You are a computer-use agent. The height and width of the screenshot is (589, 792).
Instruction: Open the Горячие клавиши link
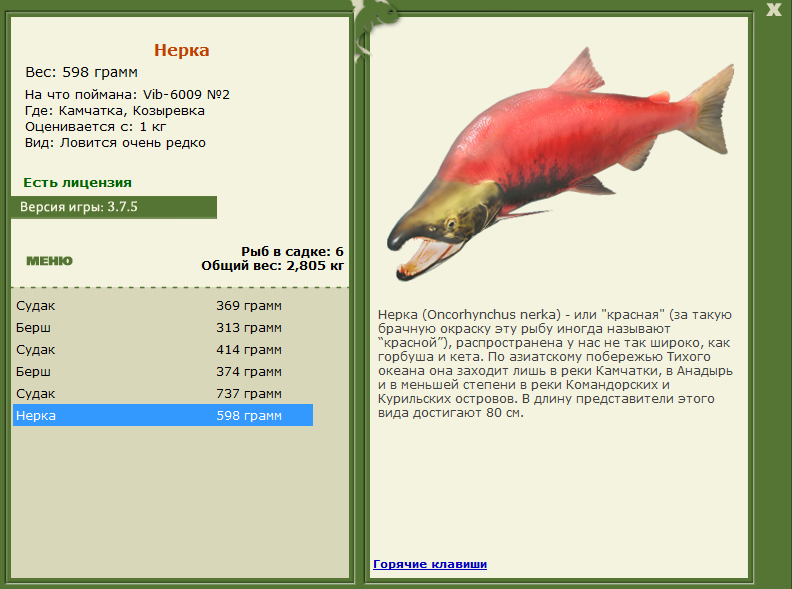(430, 564)
